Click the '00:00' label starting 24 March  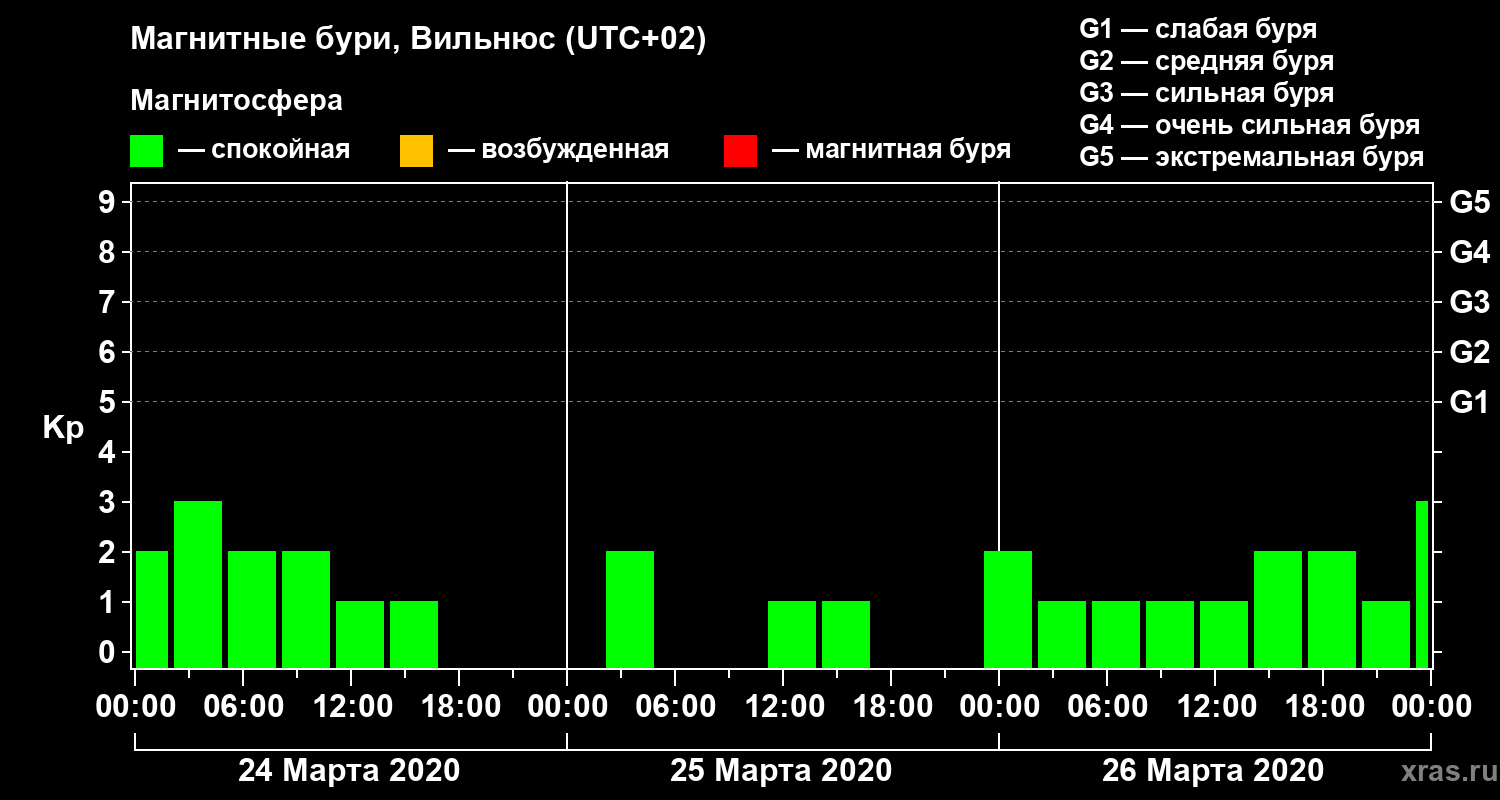click(135, 707)
